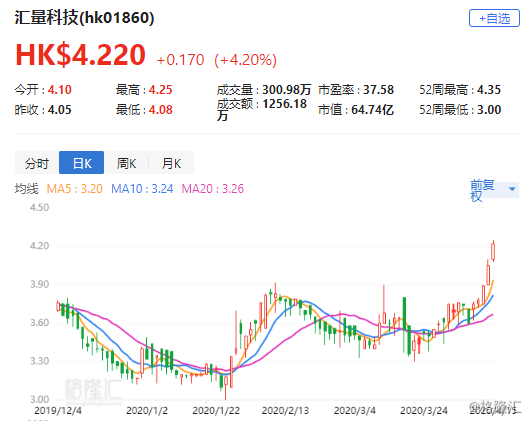Click the 4.50 price axis label

[x=39, y=207]
